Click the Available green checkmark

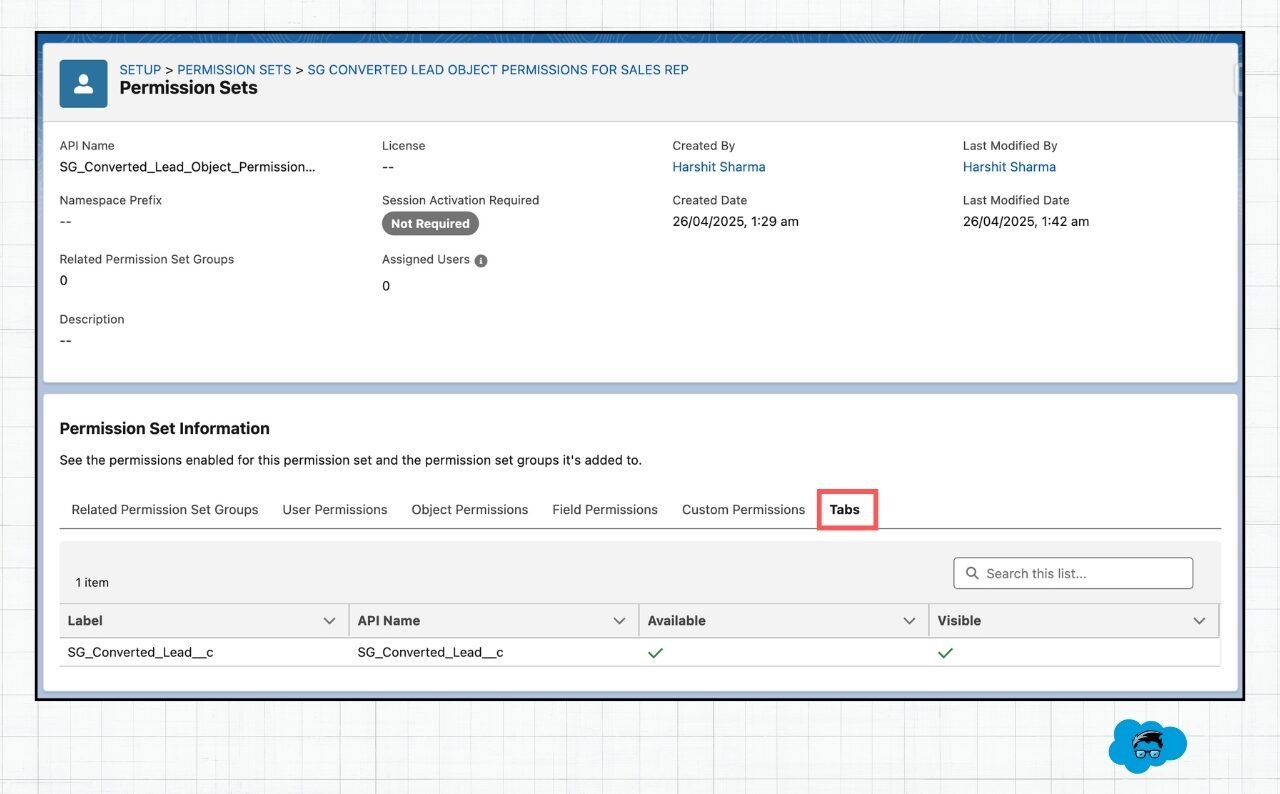click(x=655, y=653)
